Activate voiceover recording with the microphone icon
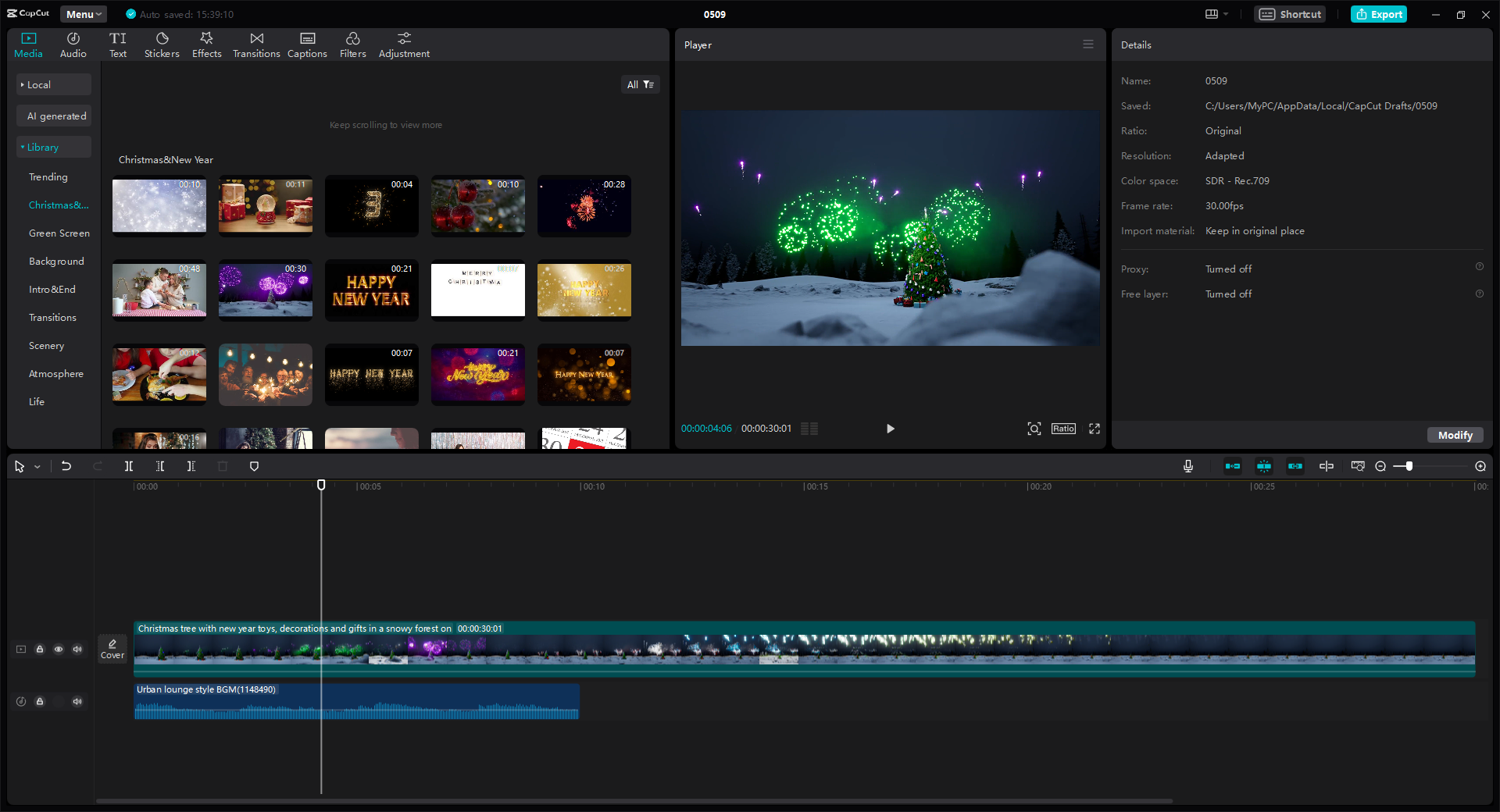Screen dimensions: 1500x812 point(1187,466)
